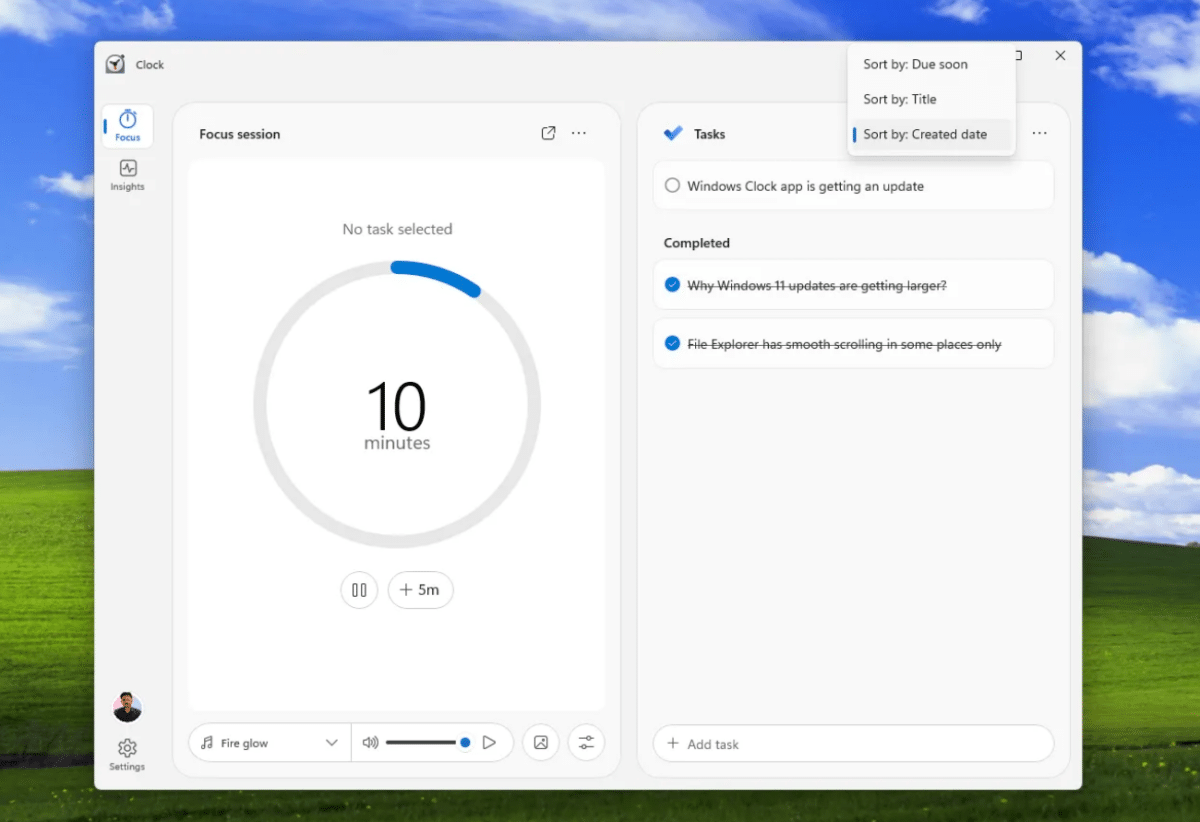Click the user profile avatar
Screen dimensions: 1200x822
point(127,707)
